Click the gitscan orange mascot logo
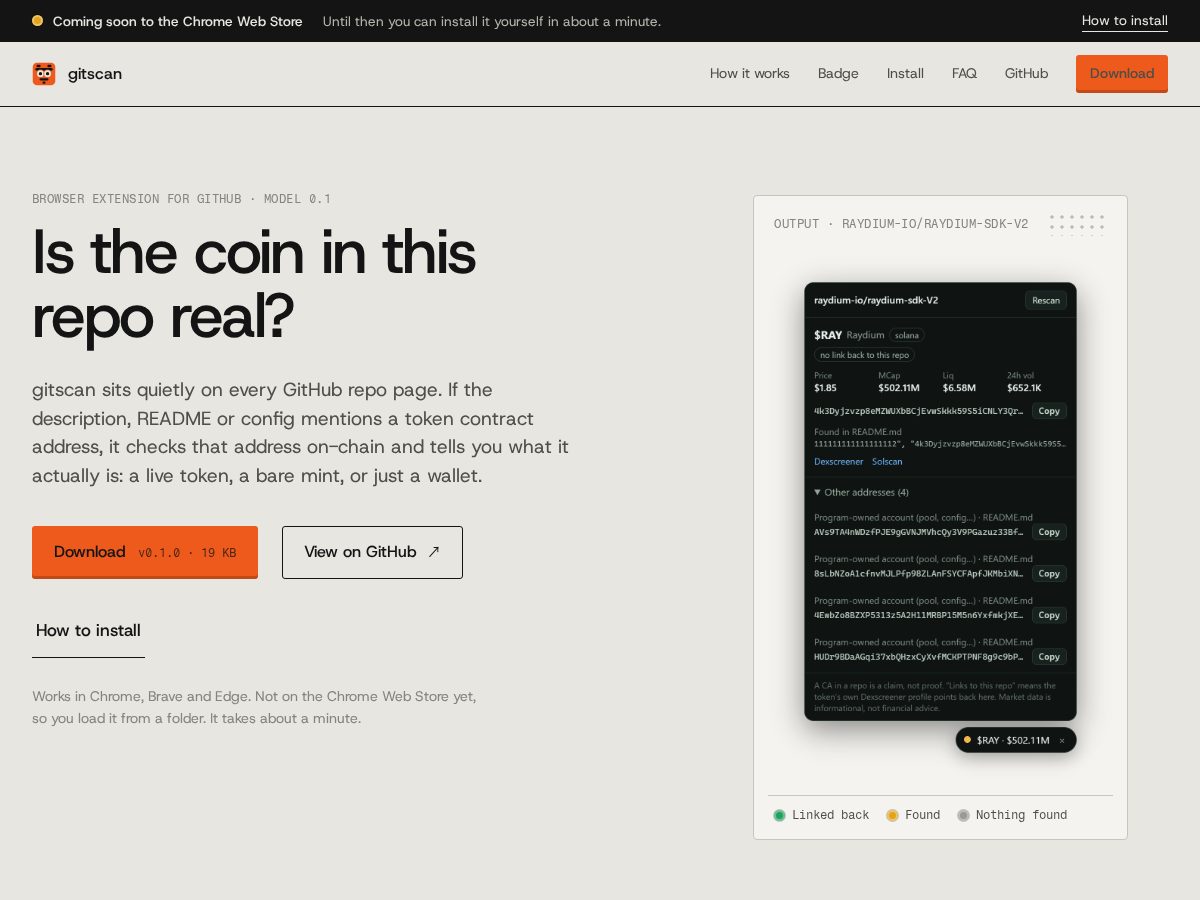 tap(44, 74)
